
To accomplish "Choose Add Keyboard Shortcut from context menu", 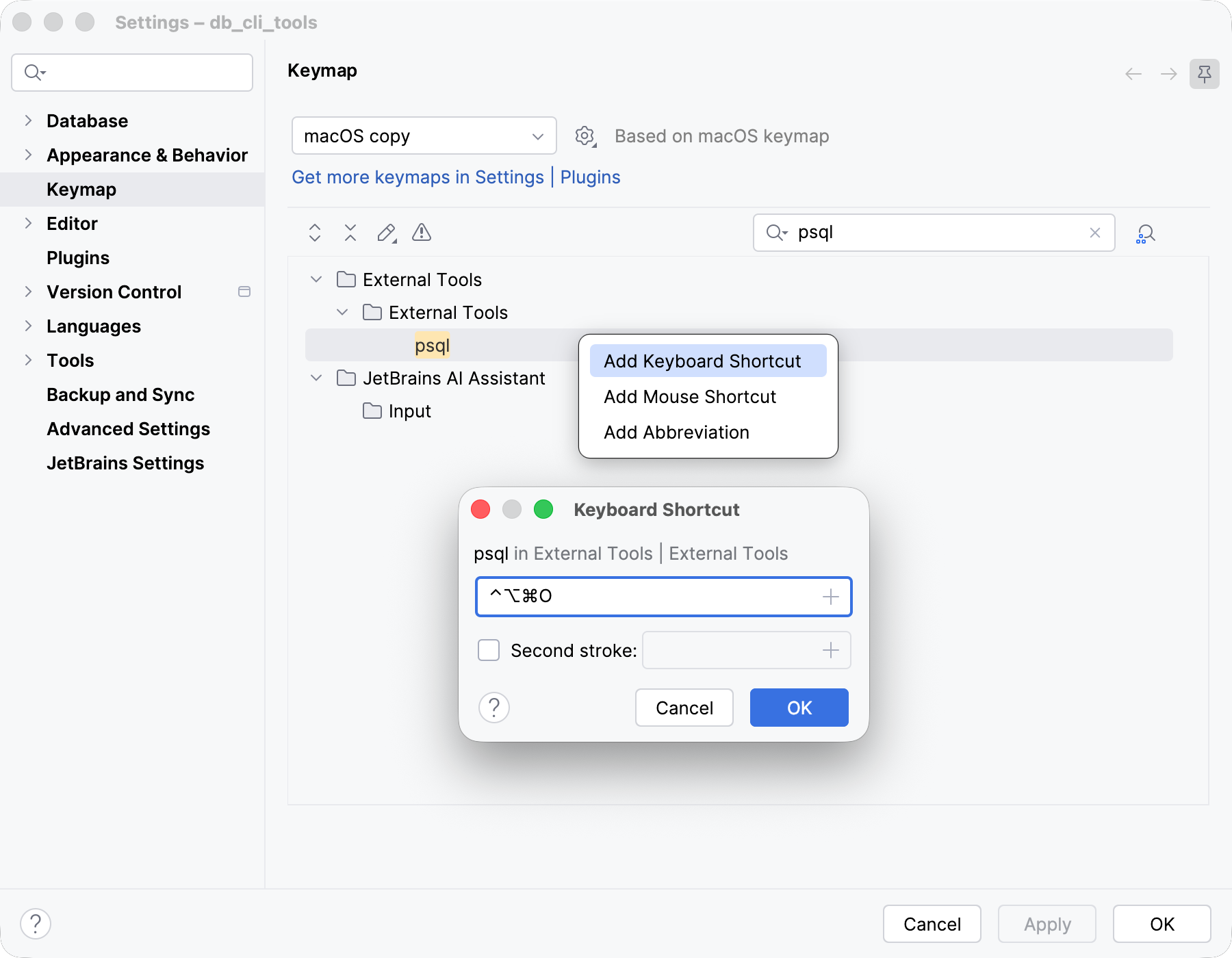I will pos(708,361).
